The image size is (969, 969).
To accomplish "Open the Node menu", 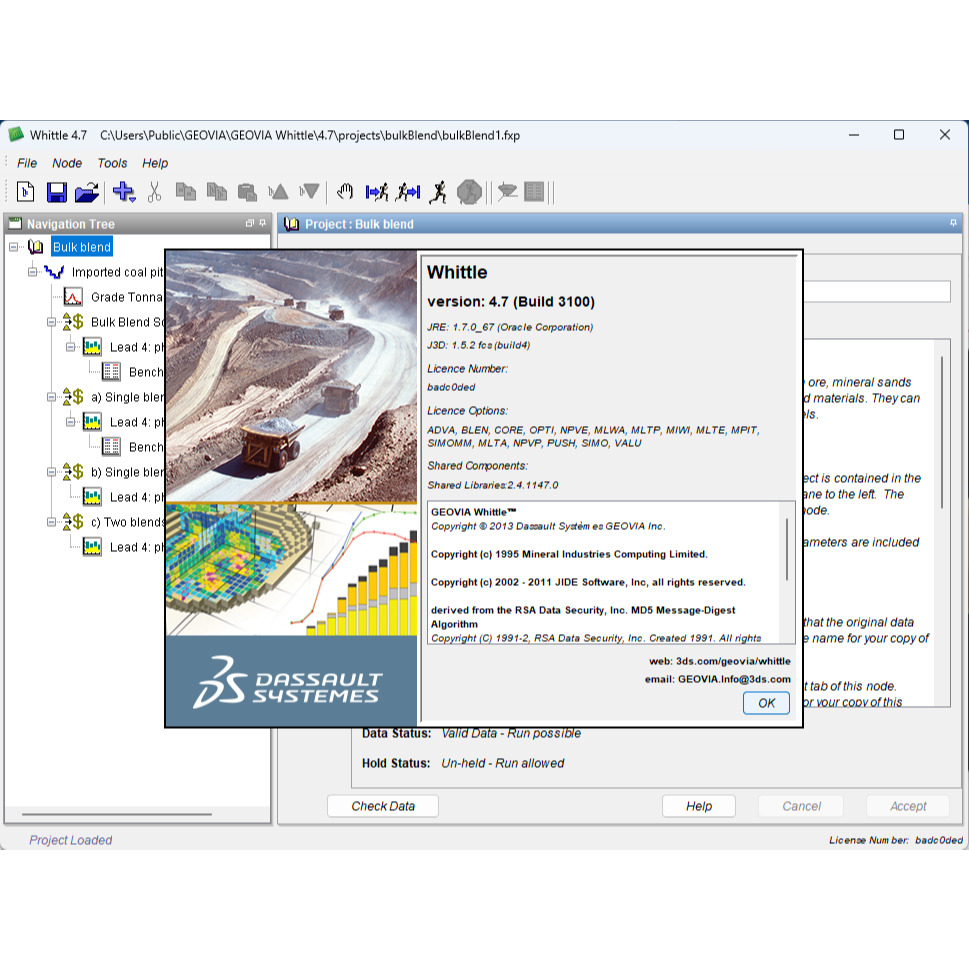I will pyautogui.click(x=67, y=163).
